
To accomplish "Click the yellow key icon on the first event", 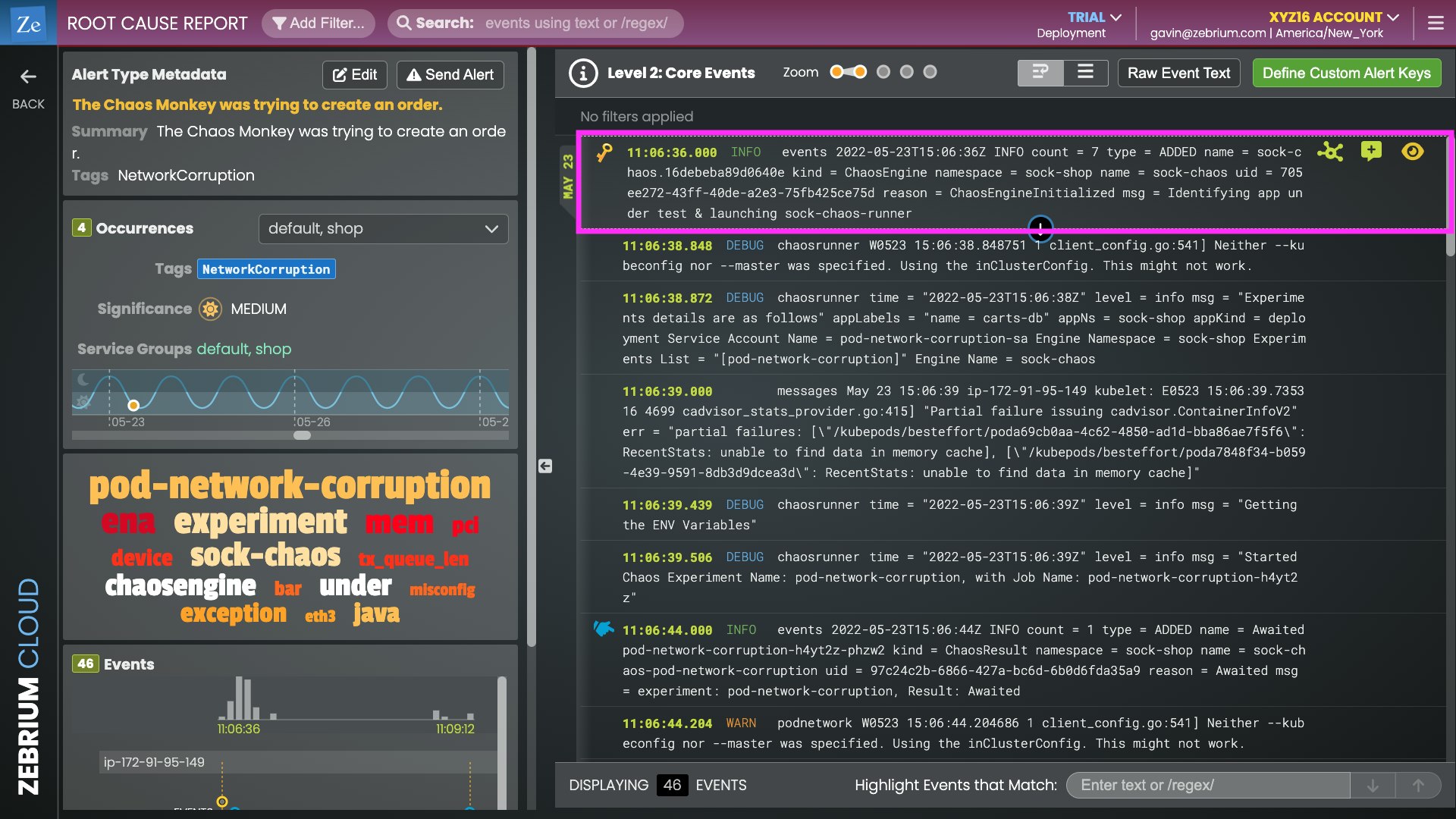I will pyautogui.click(x=604, y=152).
